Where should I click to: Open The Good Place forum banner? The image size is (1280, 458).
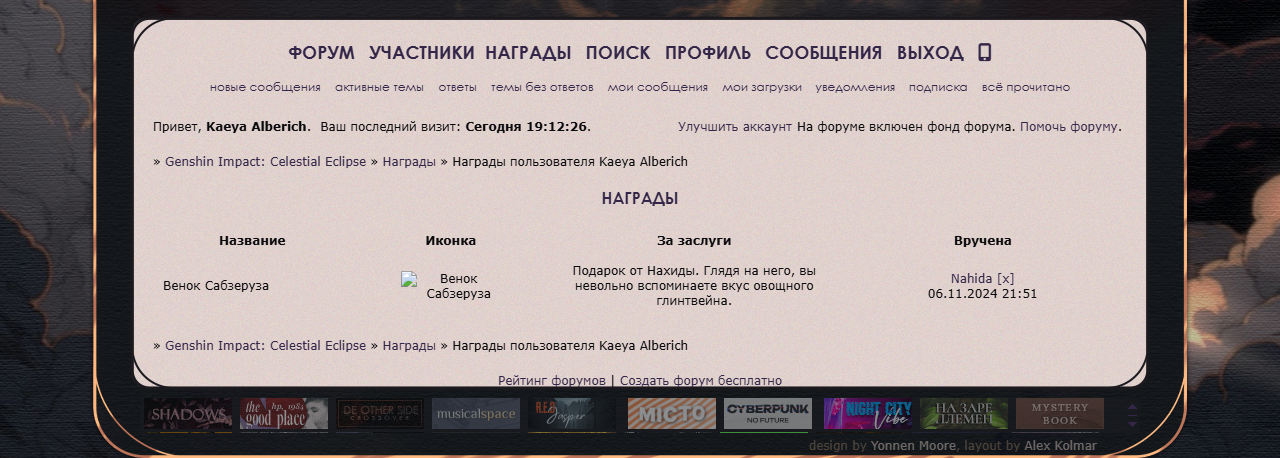(284, 414)
